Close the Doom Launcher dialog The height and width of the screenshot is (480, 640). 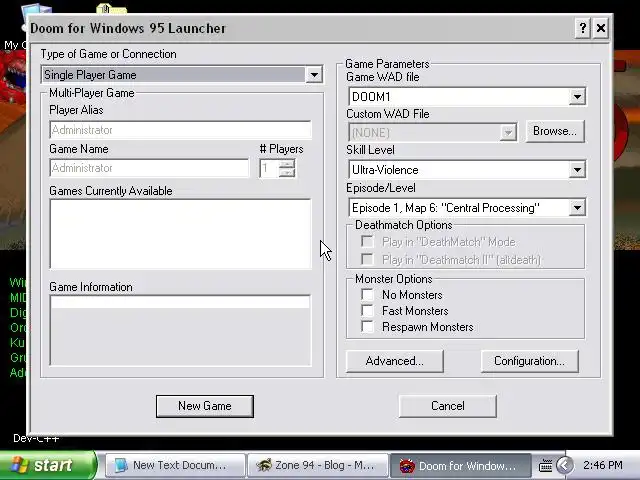[x=601, y=28]
